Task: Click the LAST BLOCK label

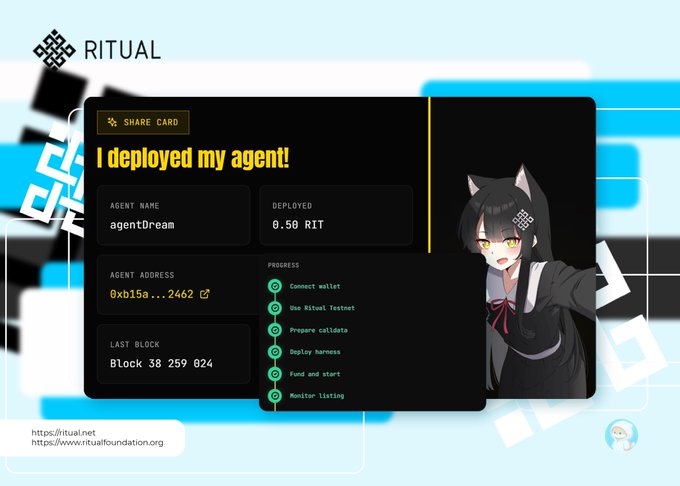Action: [135, 345]
